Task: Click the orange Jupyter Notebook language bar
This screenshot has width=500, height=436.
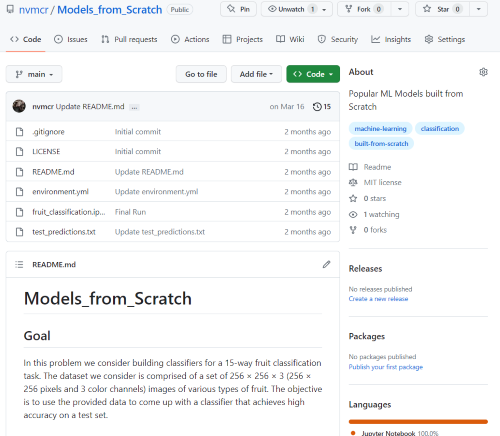Action: click(418, 422)
